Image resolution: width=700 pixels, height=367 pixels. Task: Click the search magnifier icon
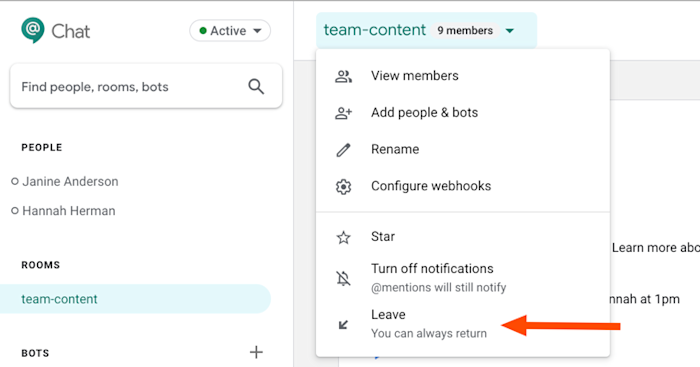tap(256, 86)
